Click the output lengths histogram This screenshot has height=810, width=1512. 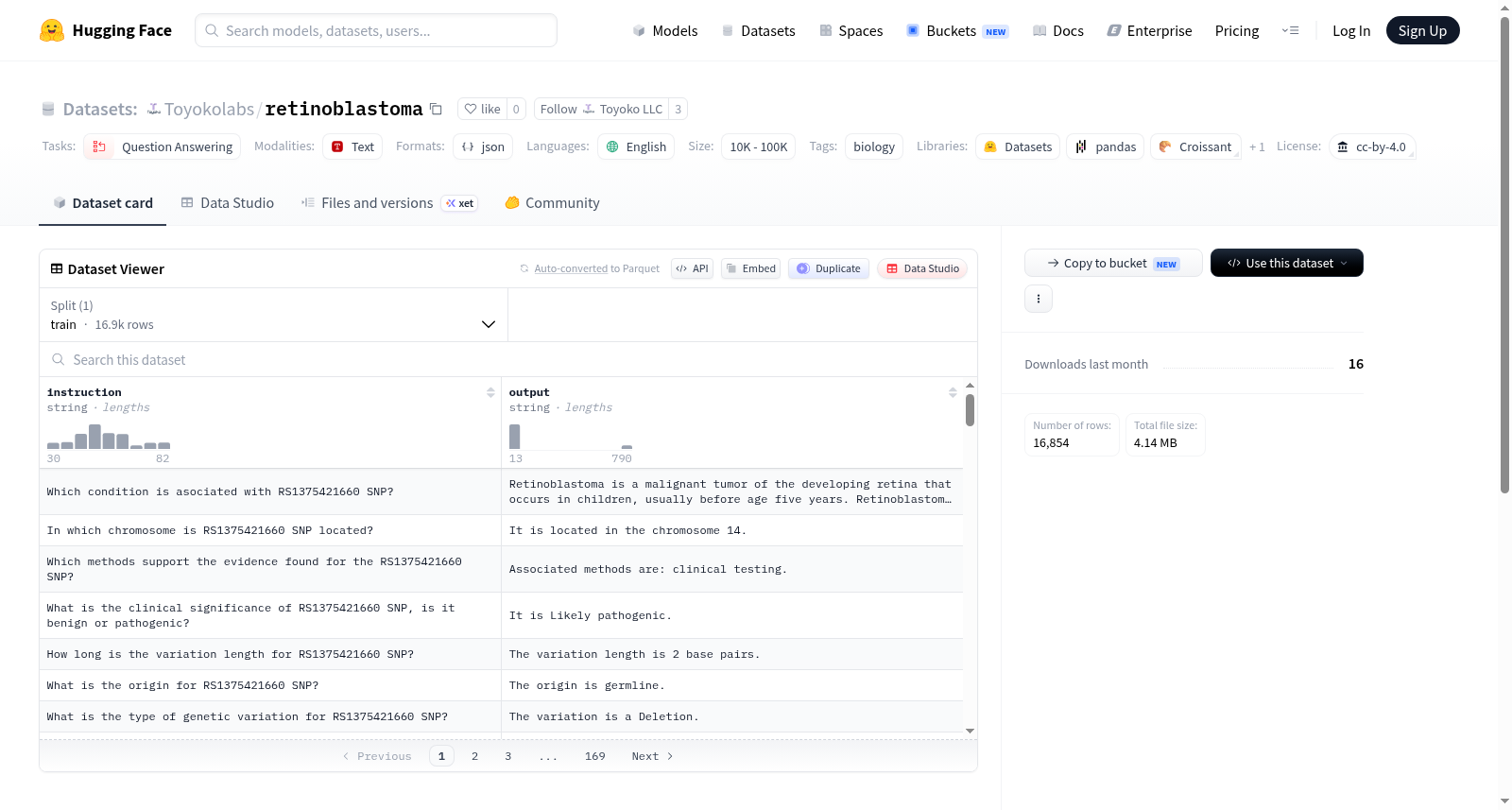pyautogui.click(x=571, y=437)
